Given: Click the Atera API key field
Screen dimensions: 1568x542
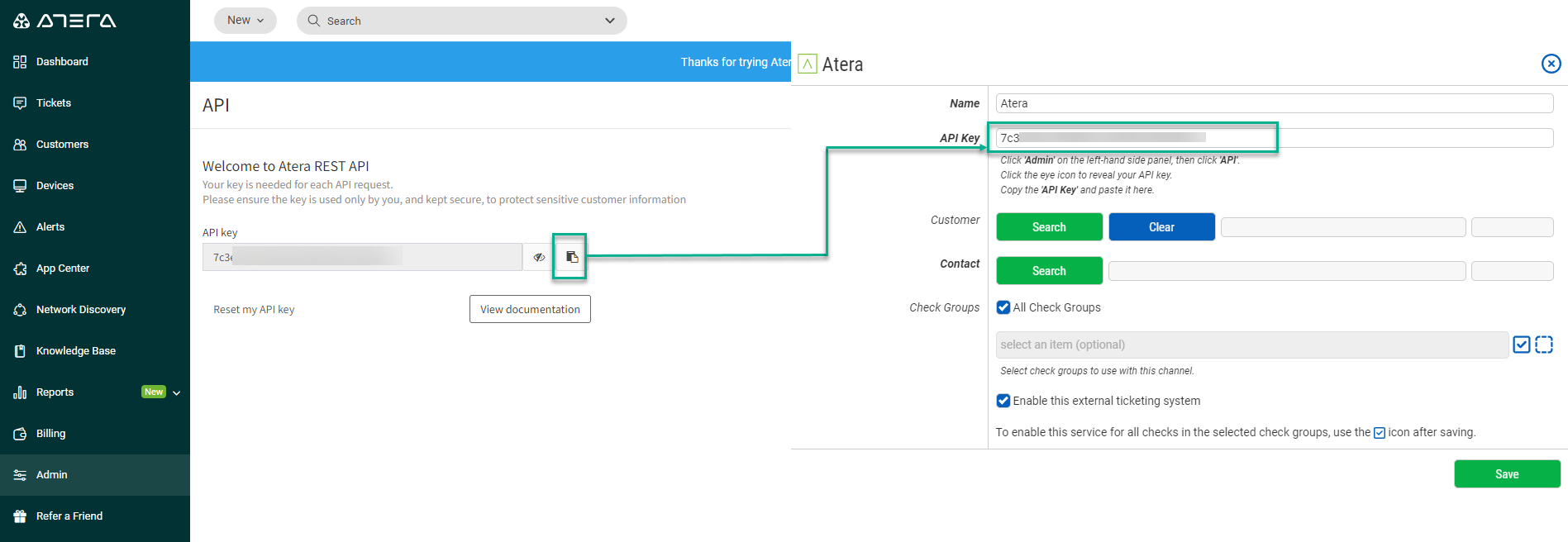Looking at the screenshot, I should tap(362, 257).
